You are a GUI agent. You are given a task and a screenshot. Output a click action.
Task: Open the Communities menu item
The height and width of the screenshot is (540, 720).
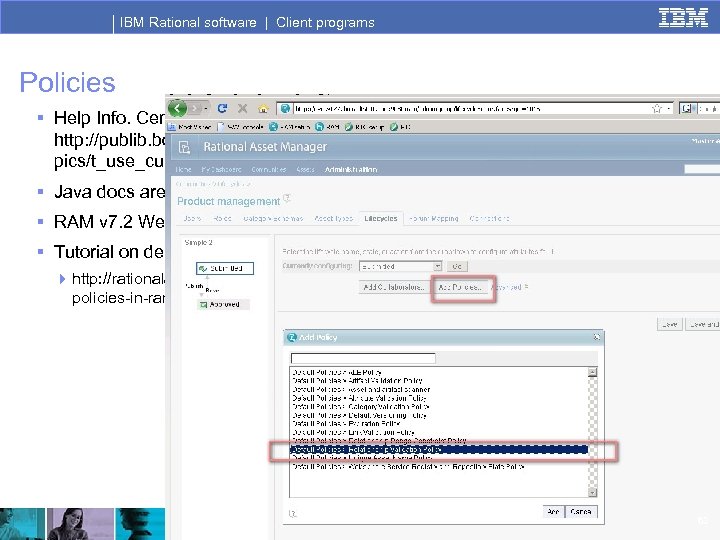tap(269, 169)
